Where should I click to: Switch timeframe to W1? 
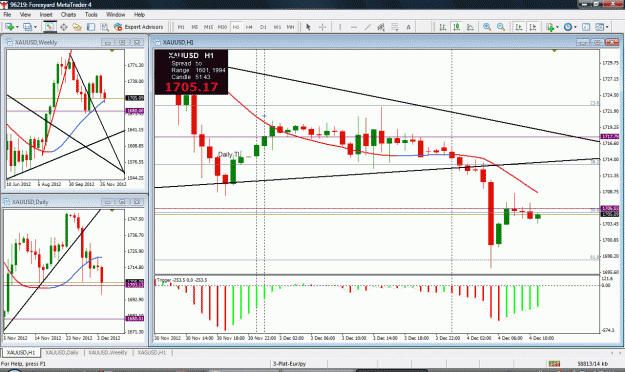pos(277,27)
